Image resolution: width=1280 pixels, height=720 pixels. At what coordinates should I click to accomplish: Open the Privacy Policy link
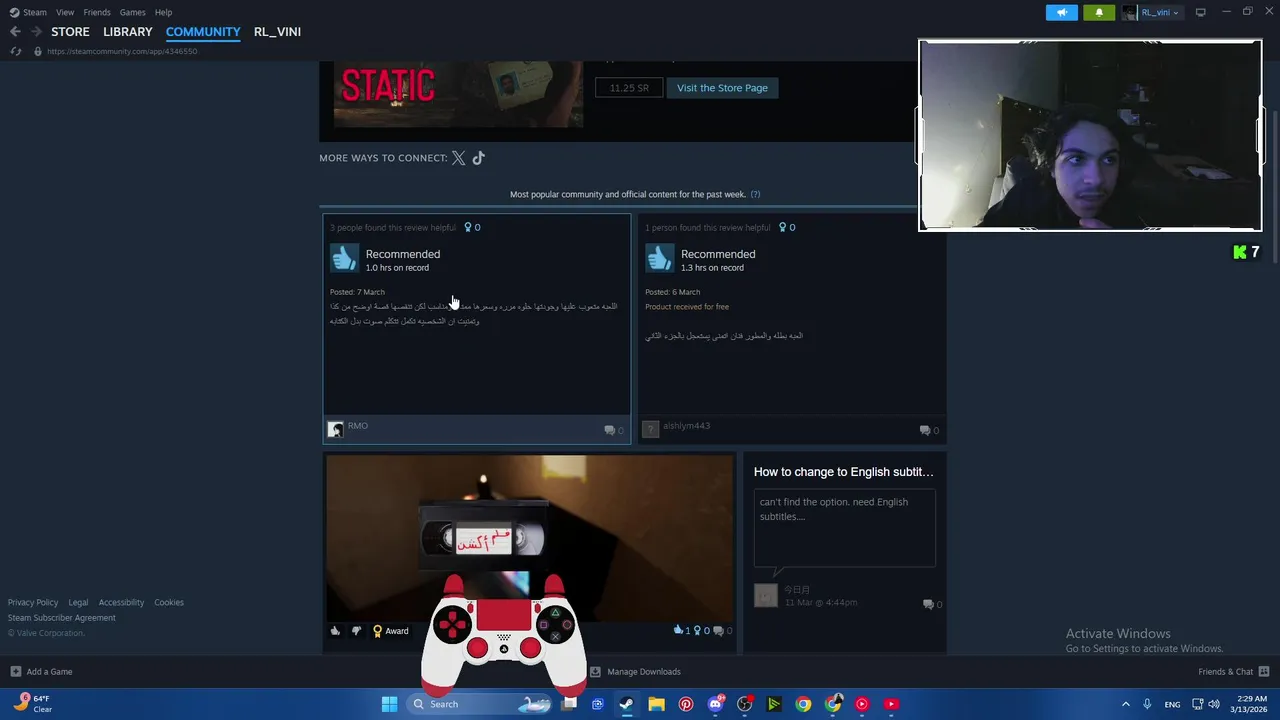(x=33, y=602)
